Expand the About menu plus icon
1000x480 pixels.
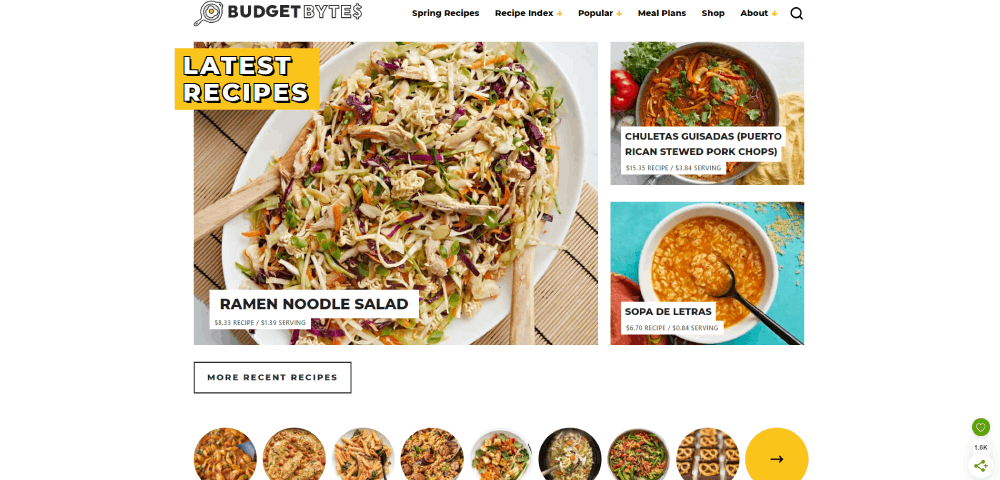pos(774,13)
